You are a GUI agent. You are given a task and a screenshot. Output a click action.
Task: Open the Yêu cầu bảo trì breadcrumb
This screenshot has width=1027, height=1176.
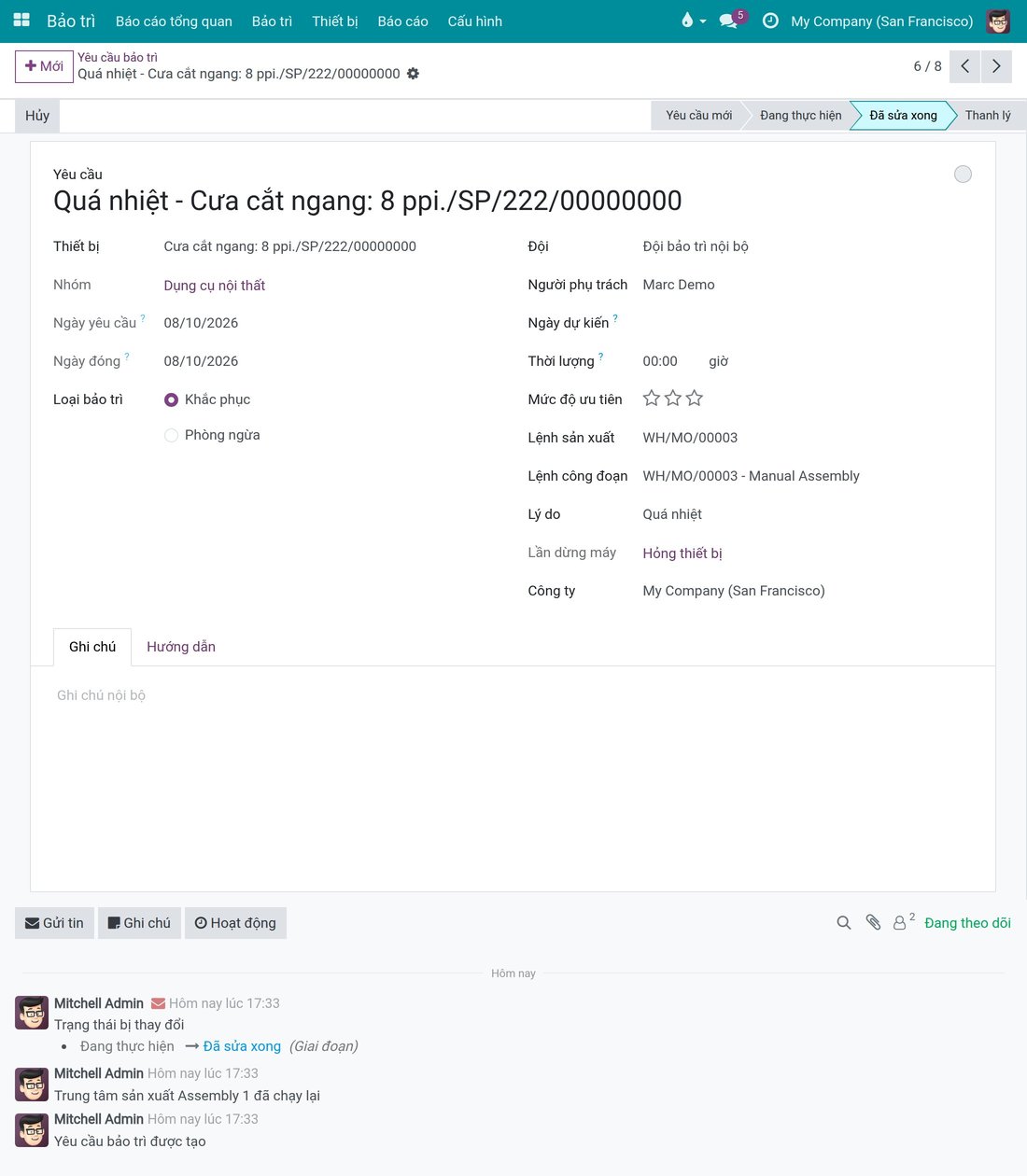coord(118,57)
